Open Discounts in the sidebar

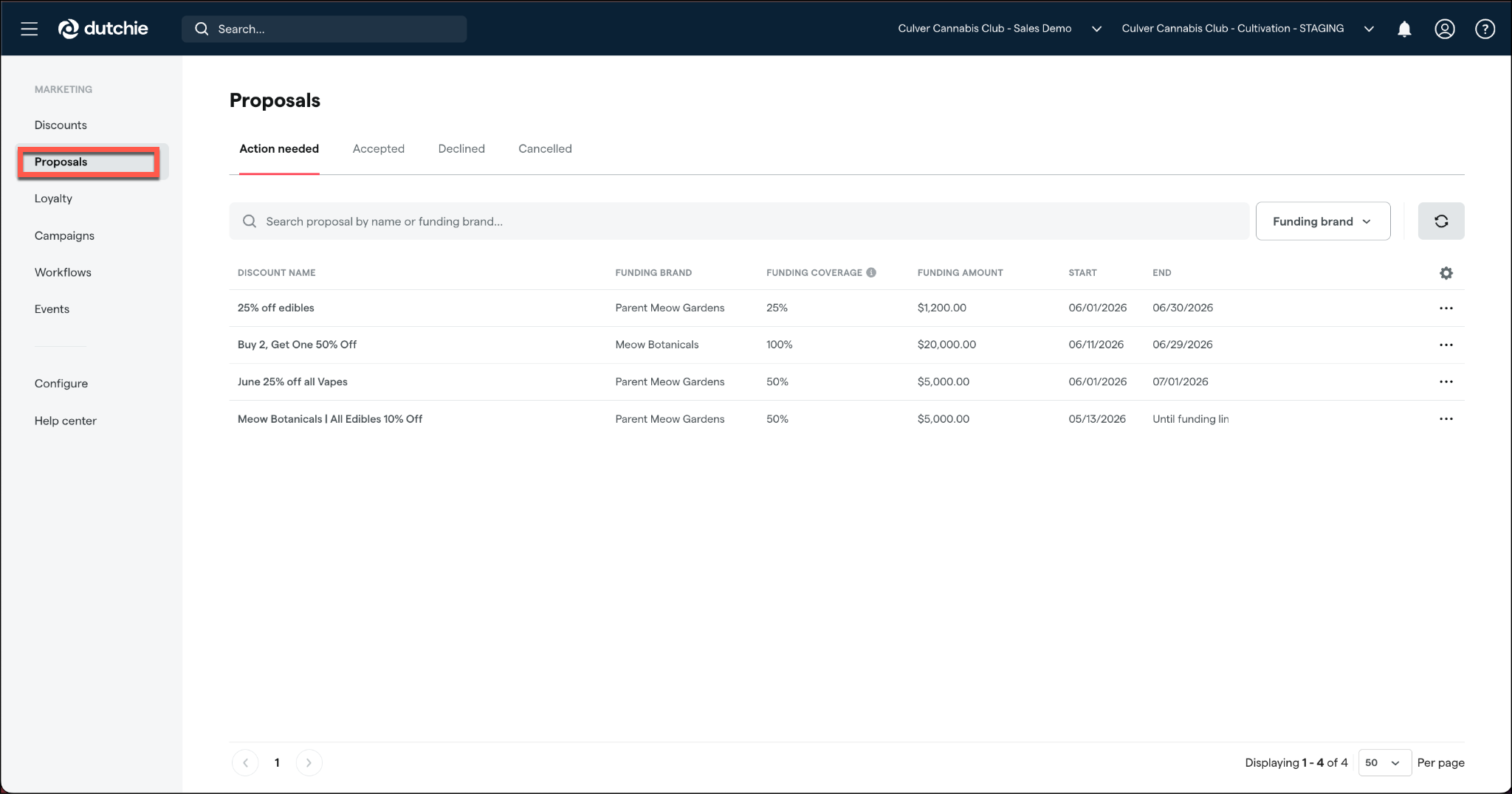61,125
